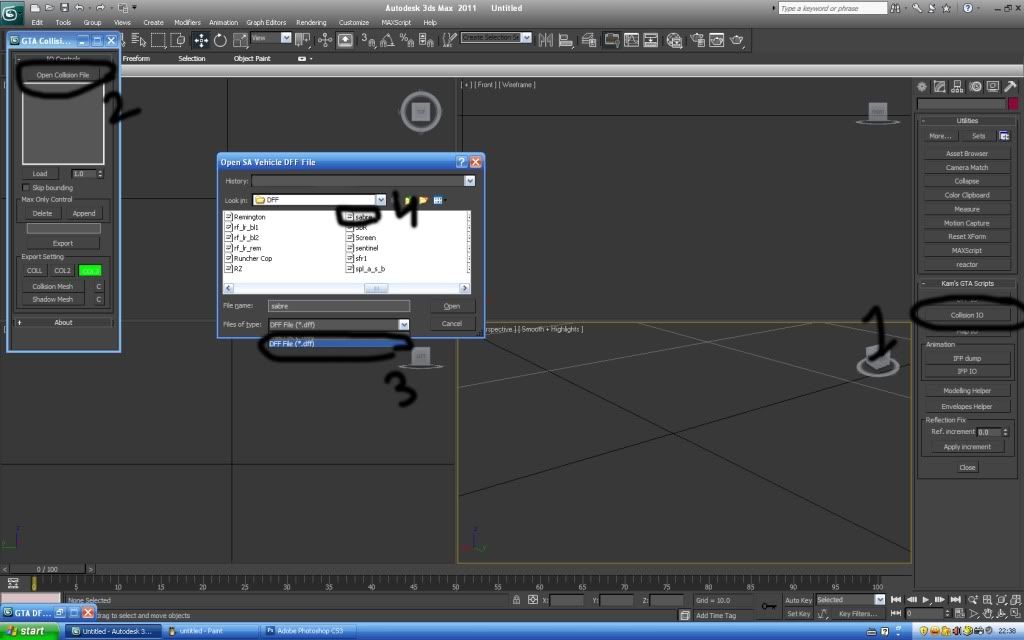The width and height of the screenshot is (1024, 640).
Task: Switch to the Object Paint ribbon tab
Action: coord(252,59)
